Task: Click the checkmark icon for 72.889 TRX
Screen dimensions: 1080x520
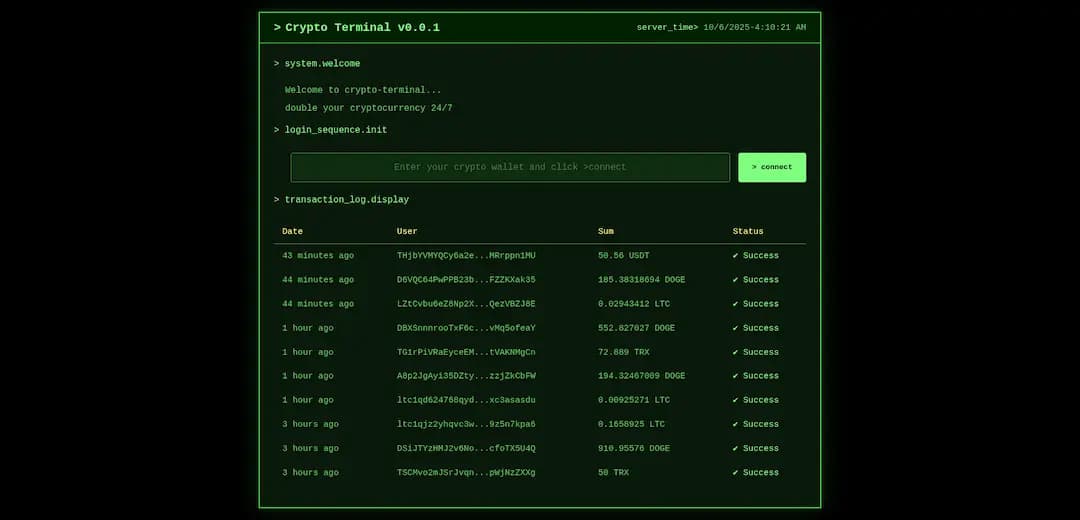Action: coord(736,352)
